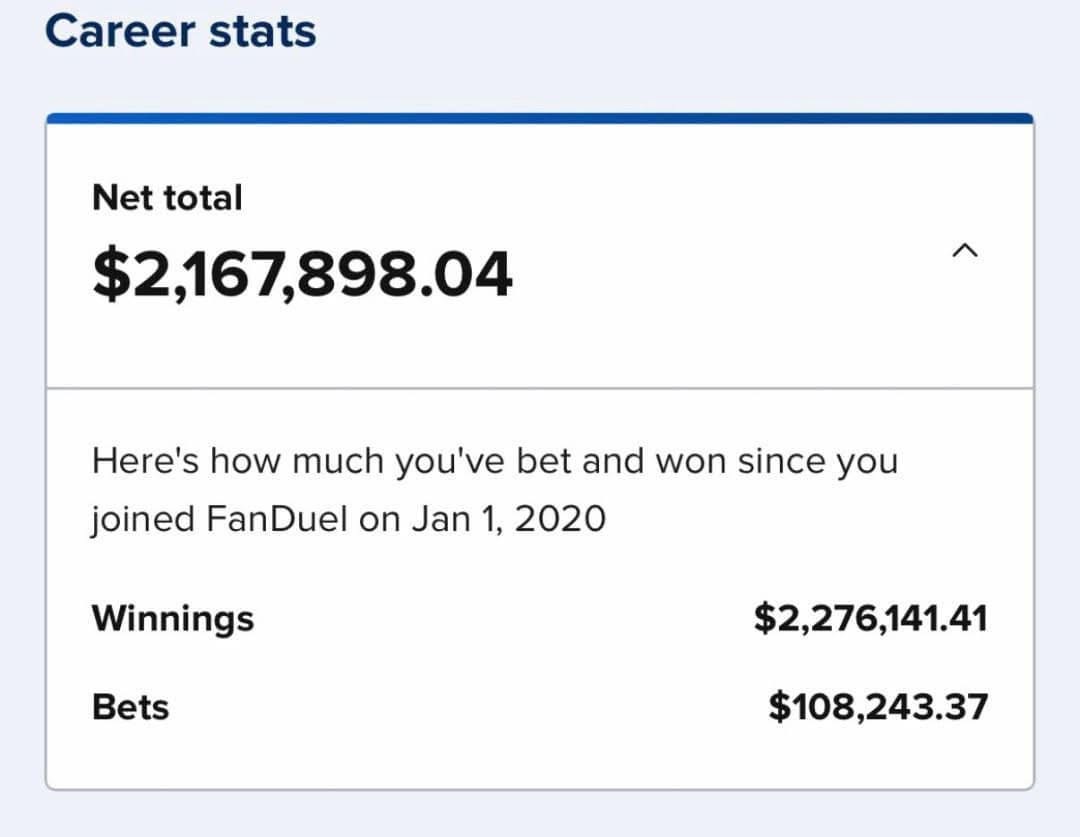Screen dimensions: 1080x837
Task: Click the $2,167,898.04 net total amount
Action: pyautogui.click(x=302, y=274)
